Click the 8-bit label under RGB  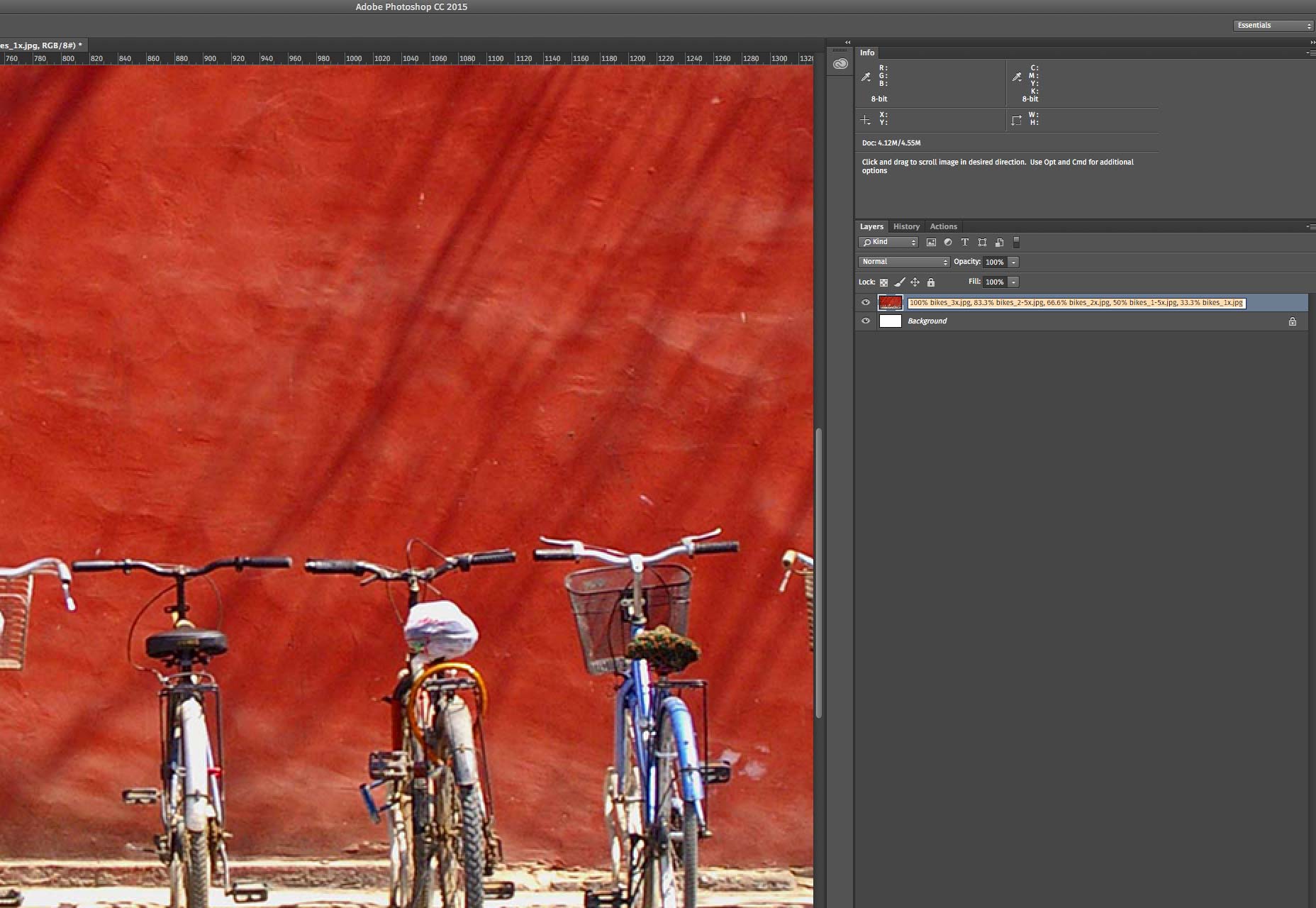click(879, 99)
